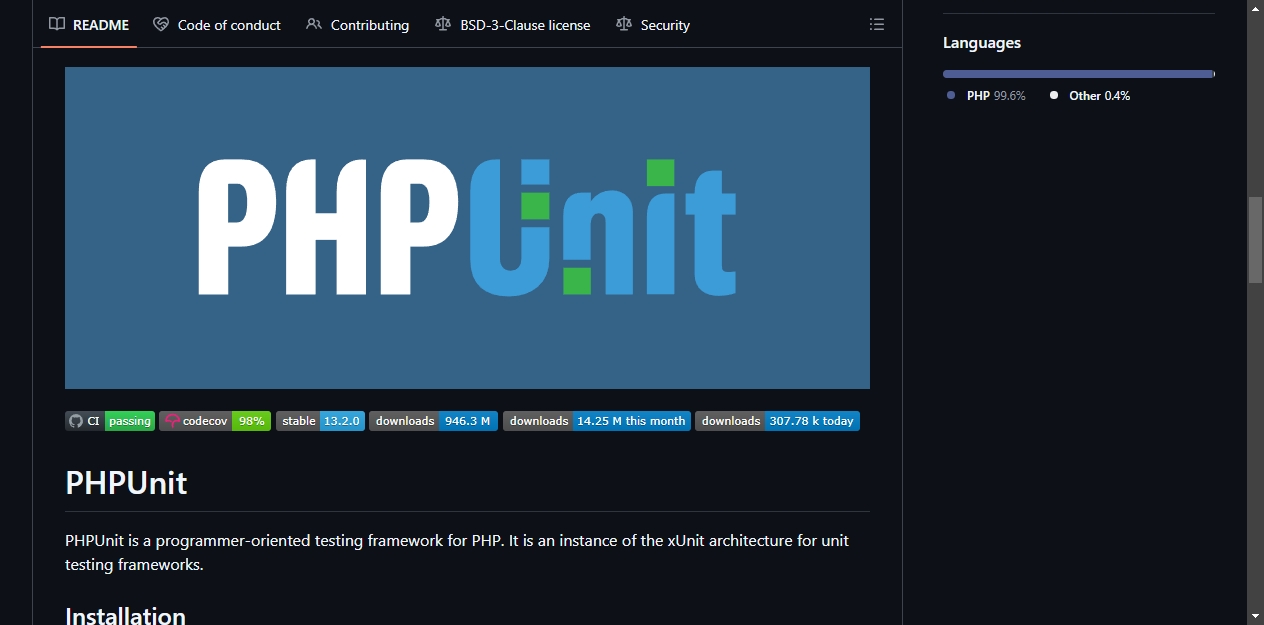Open the README outline menu
Viewport: 1264px width, 625px height.
click(877, 25)
